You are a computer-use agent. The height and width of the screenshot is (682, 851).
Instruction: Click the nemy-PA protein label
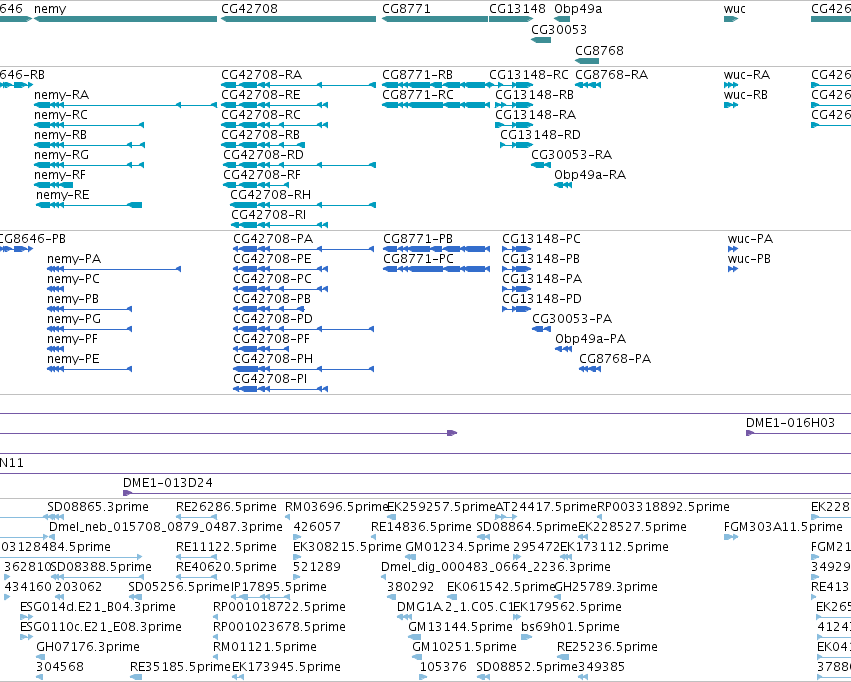pos(74,259)
